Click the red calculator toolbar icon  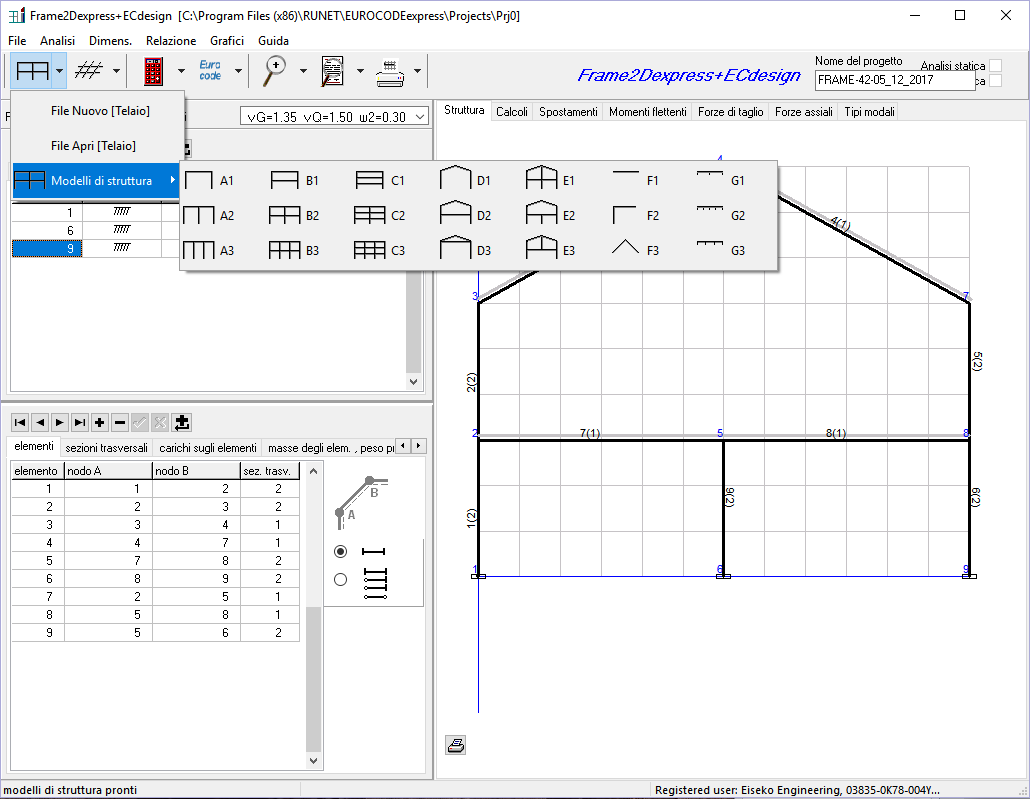[x=154, y=71]
